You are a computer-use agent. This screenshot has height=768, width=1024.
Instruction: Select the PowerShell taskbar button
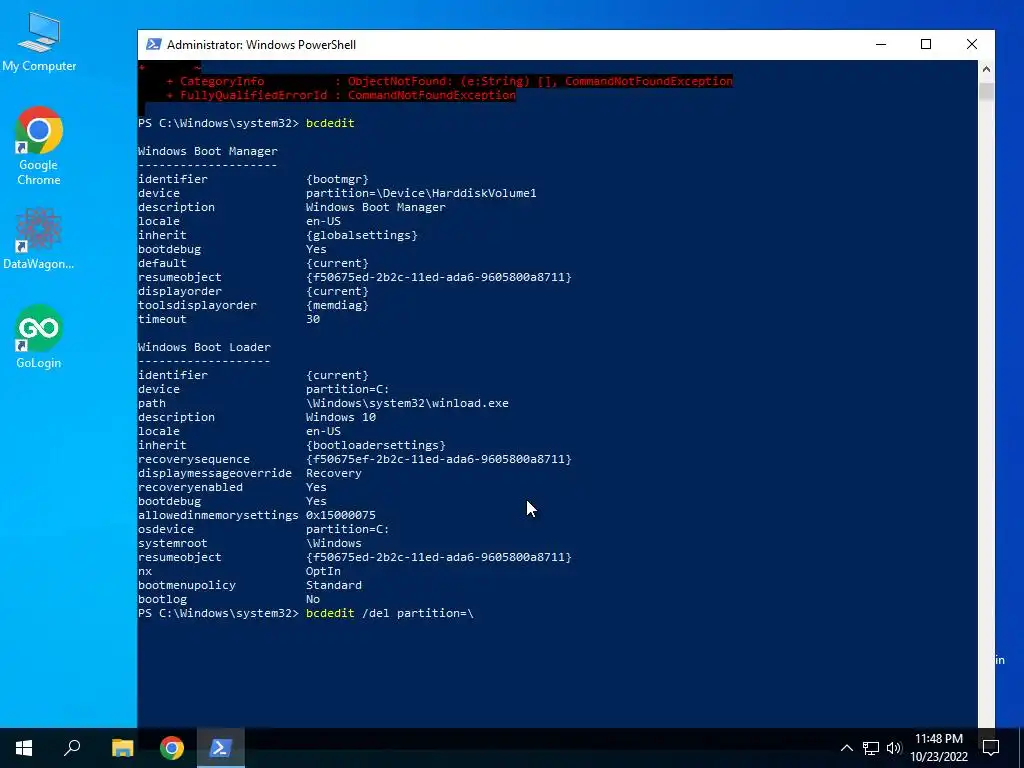coord(221,748)
